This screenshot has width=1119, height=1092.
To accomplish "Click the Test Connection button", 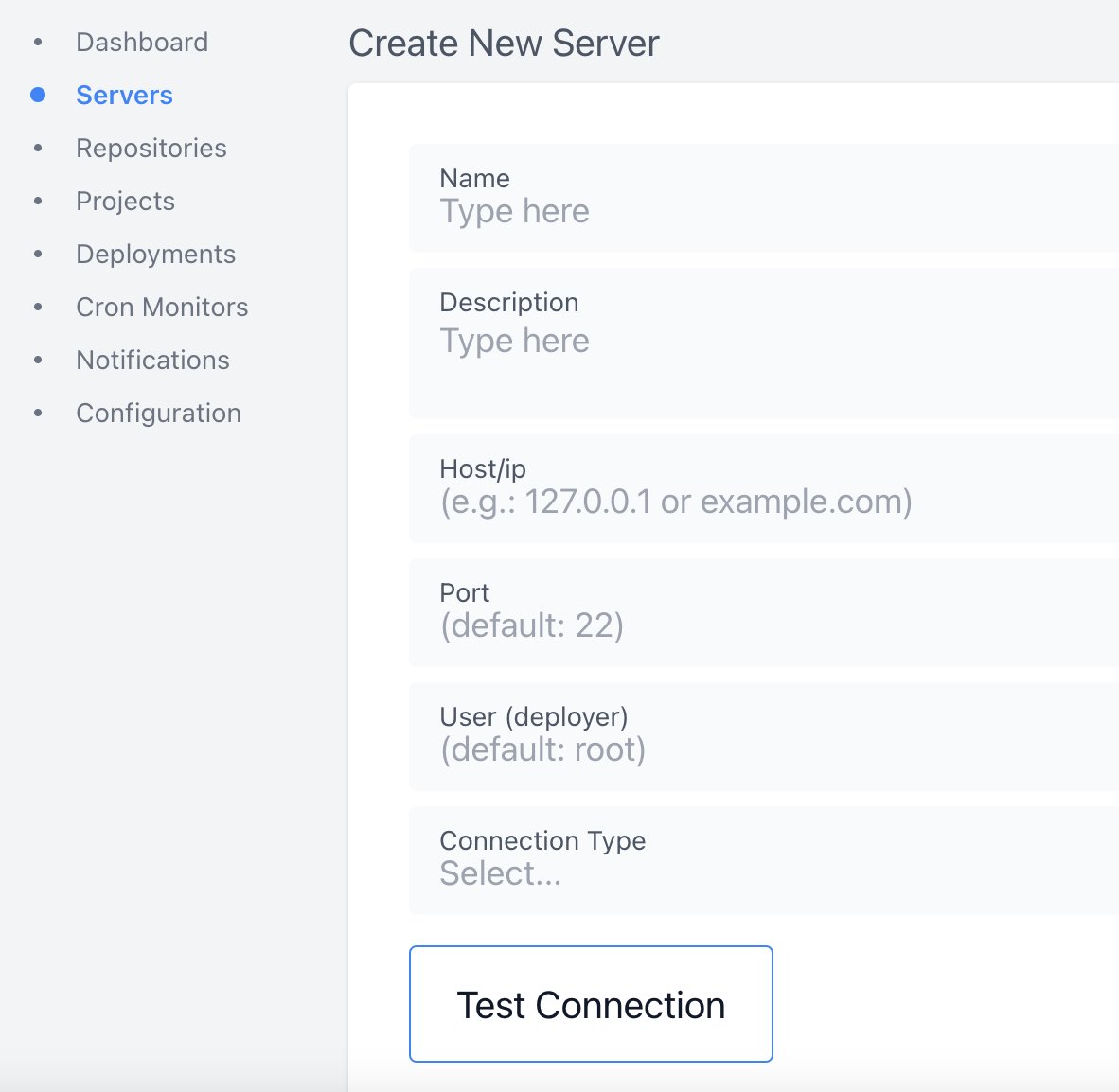I will tap(591, 1004).
